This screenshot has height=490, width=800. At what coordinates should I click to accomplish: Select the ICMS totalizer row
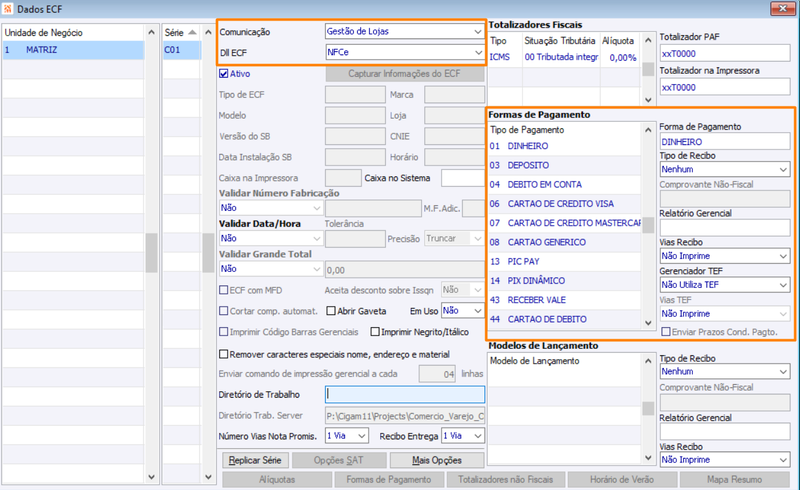(x=564, y=57)
